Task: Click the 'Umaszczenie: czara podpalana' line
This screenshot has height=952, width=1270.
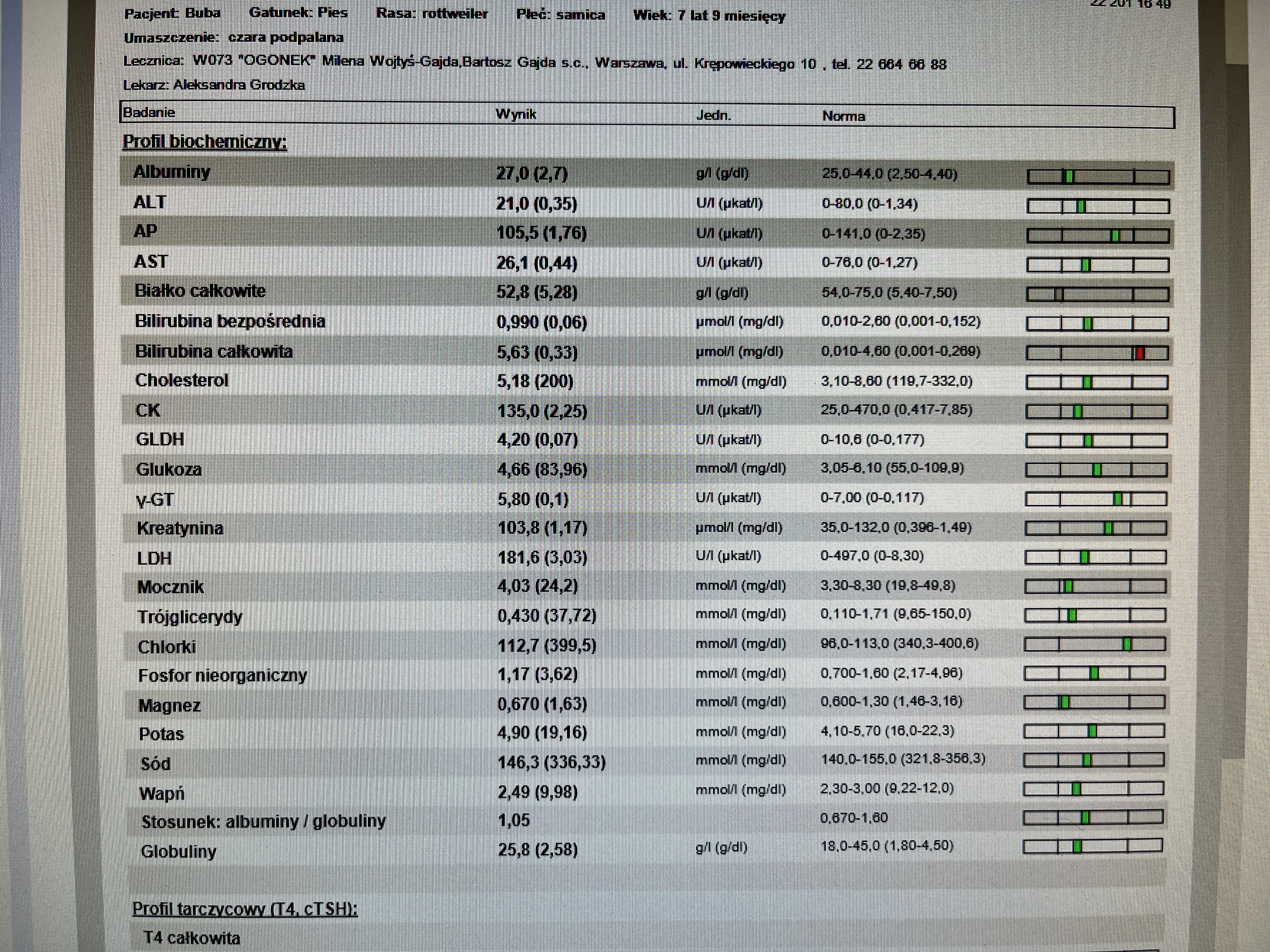Action: [x=234, y=38]
